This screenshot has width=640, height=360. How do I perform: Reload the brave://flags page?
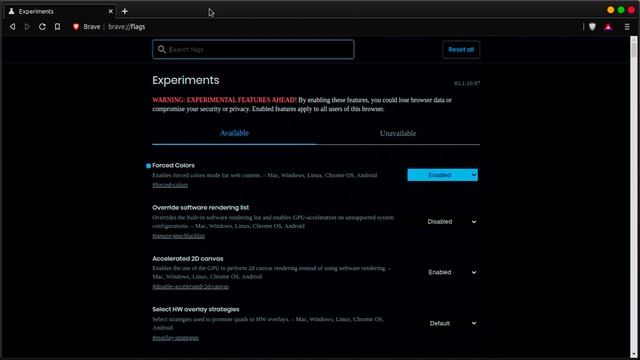click(42, 27)
